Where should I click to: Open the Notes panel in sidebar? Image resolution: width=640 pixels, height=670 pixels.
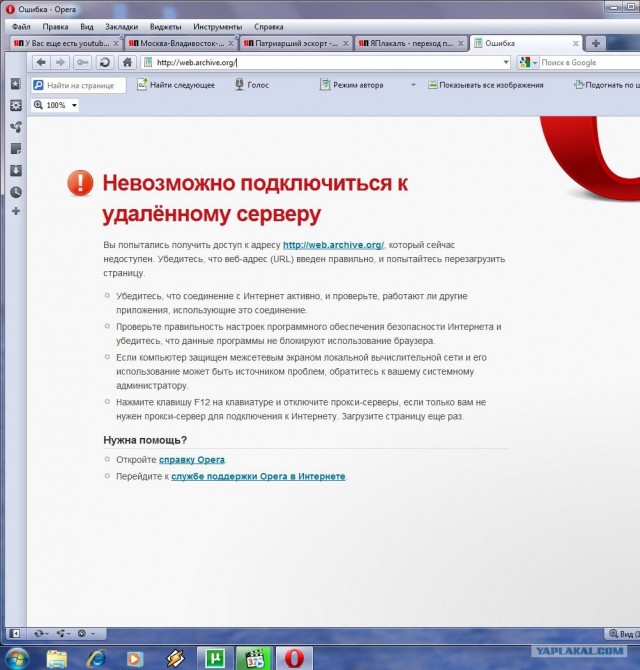[16, 149]
